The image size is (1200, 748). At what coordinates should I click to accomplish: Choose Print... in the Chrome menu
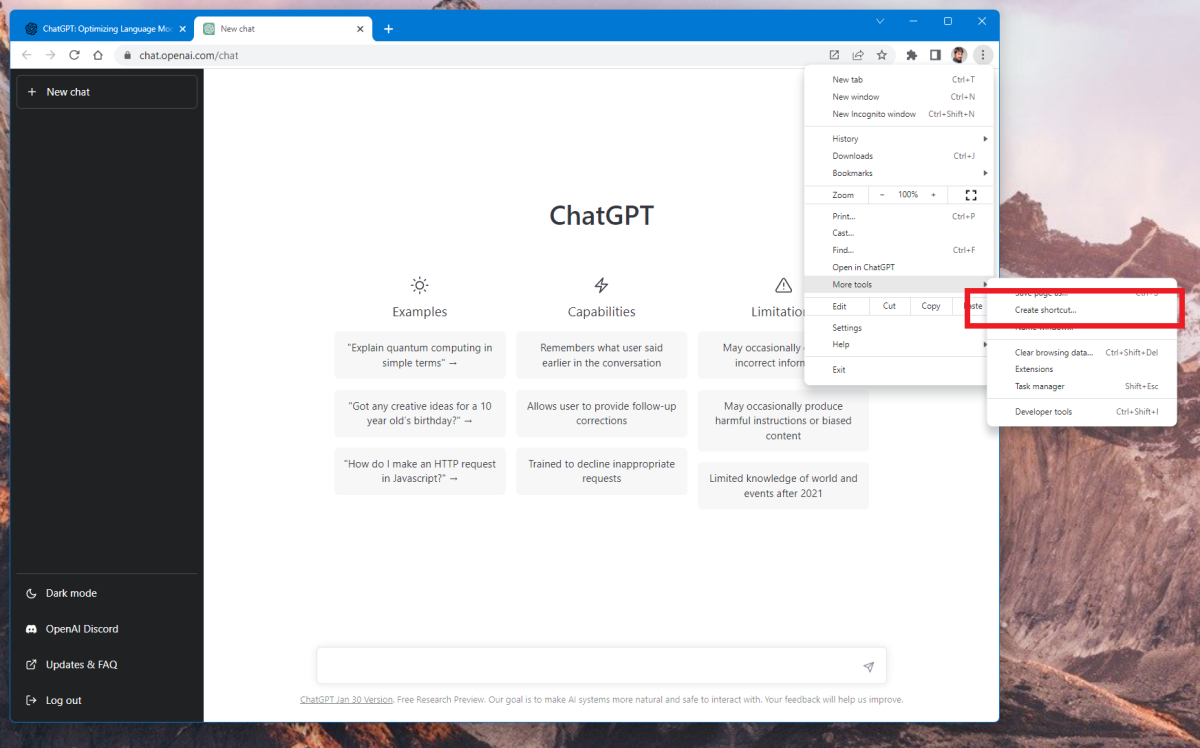[x=899, y=216]
